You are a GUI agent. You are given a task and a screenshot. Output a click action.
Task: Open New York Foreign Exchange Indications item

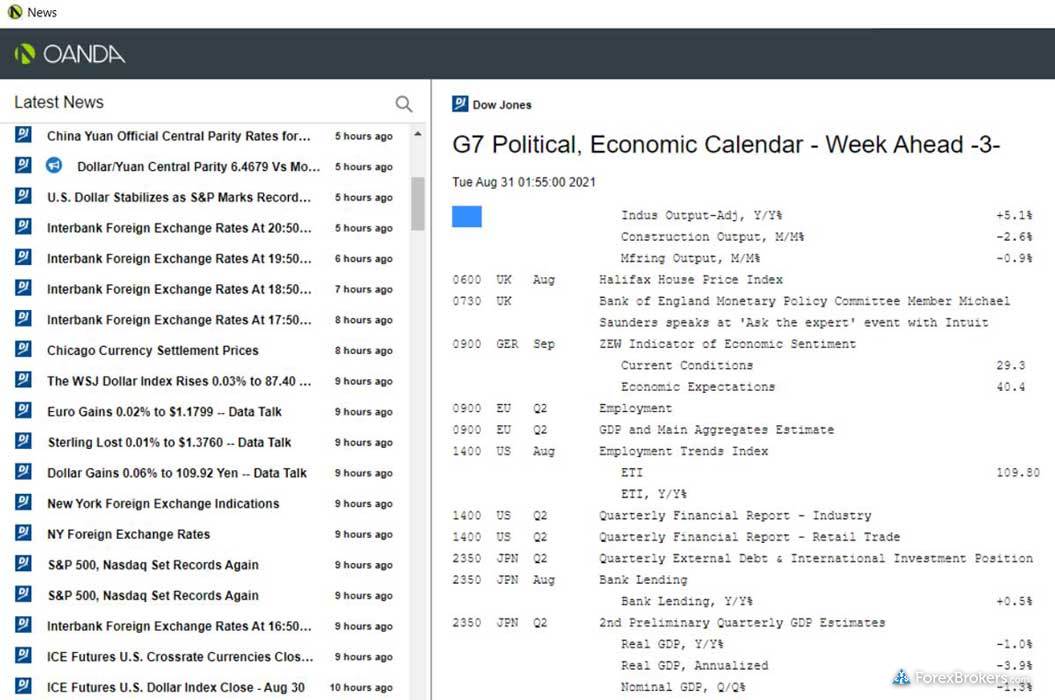[x=163, y=503]
